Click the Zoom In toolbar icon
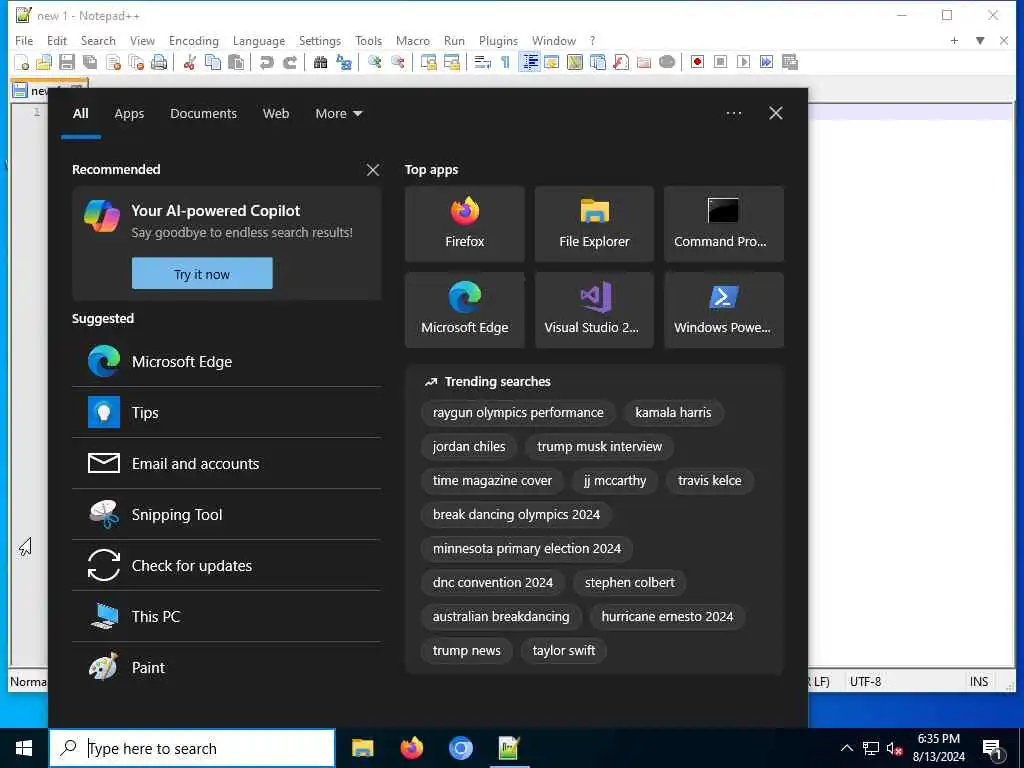Screen dimensions: 1024x768 point(374,62)
